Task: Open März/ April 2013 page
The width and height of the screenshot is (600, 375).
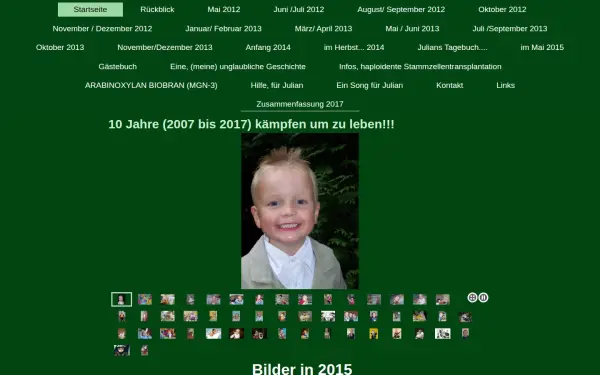Action: click(x=323, y=29)
